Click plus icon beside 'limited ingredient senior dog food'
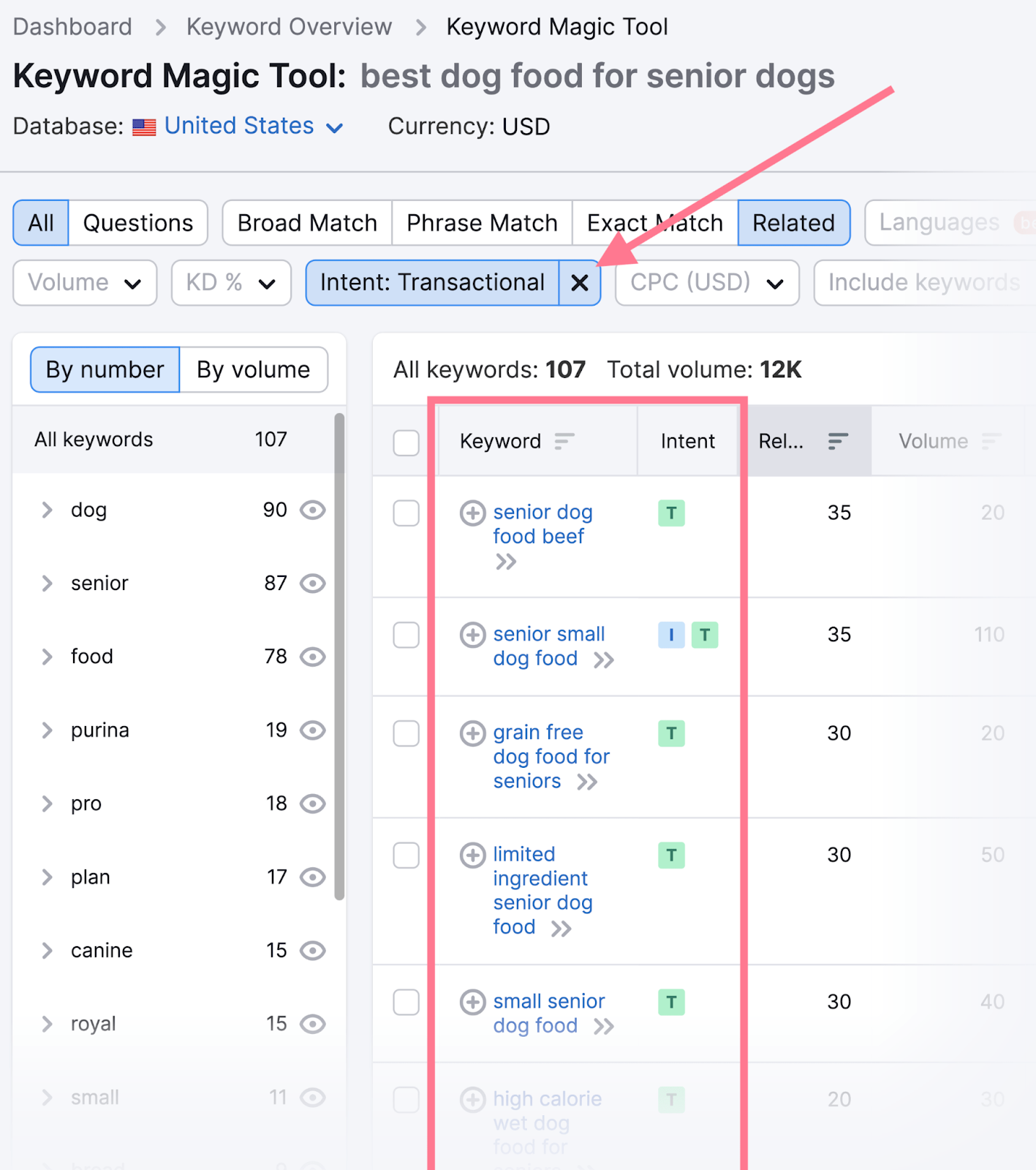The width and height of the screenshot is (1036, 1170). (472, 855)
